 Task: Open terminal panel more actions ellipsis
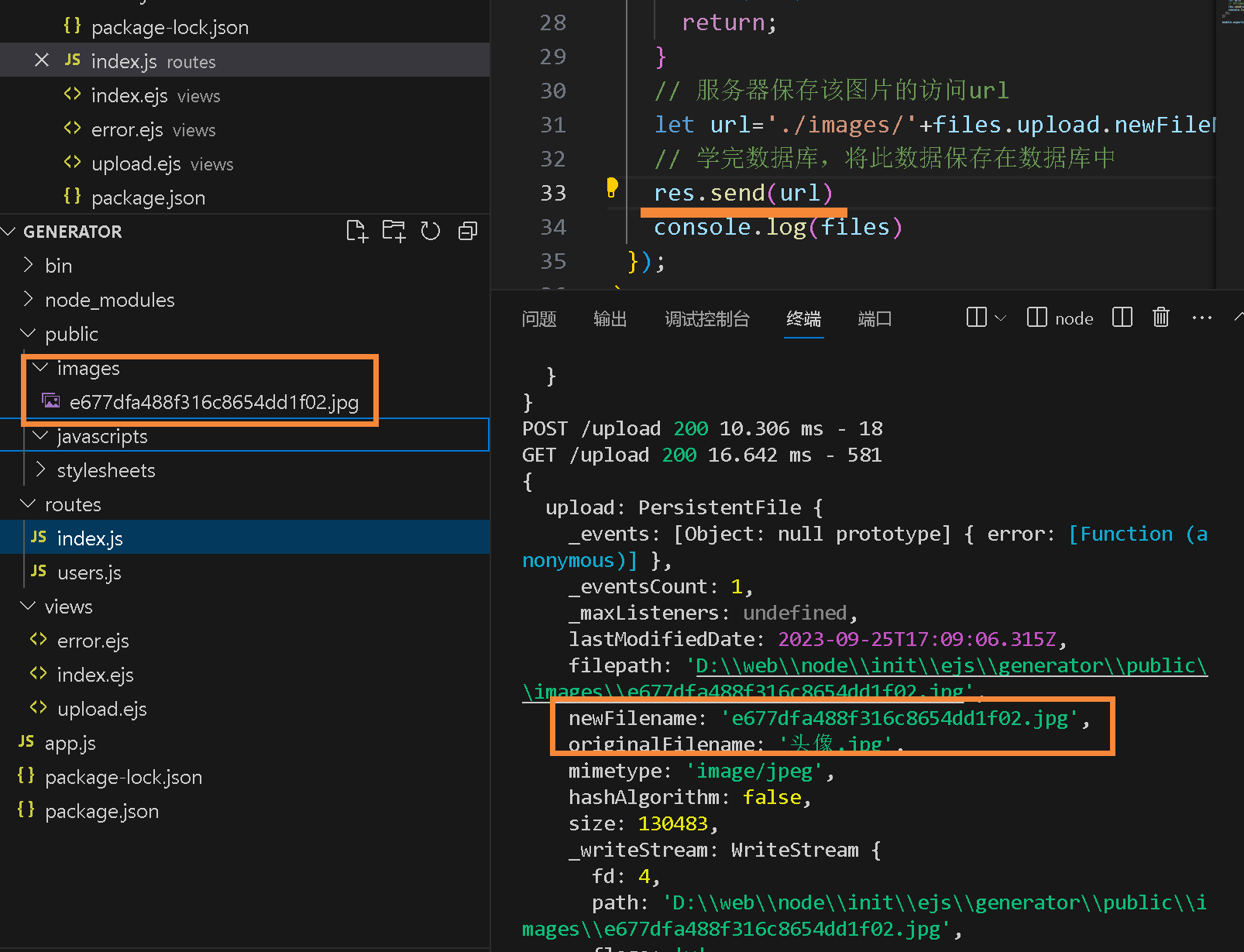[x=1201, y=318]
